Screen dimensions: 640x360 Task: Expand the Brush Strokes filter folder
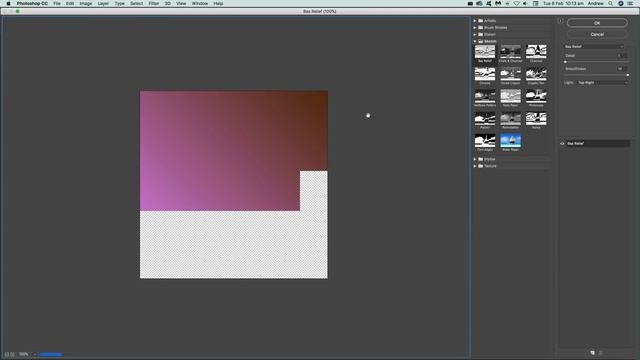coord(475,27)
